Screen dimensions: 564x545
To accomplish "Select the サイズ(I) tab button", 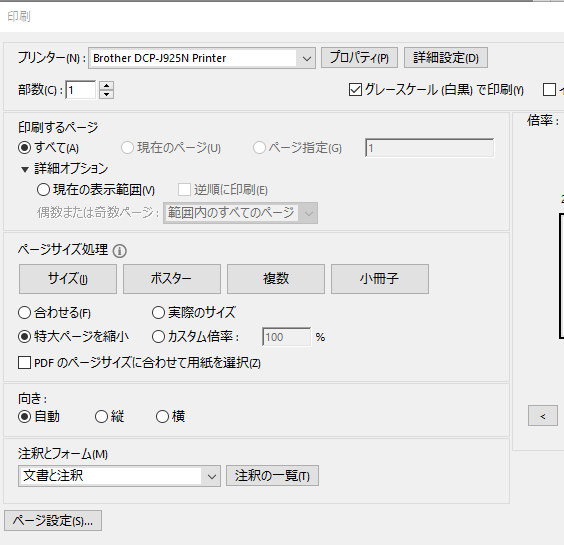I will tap(68, 279).
